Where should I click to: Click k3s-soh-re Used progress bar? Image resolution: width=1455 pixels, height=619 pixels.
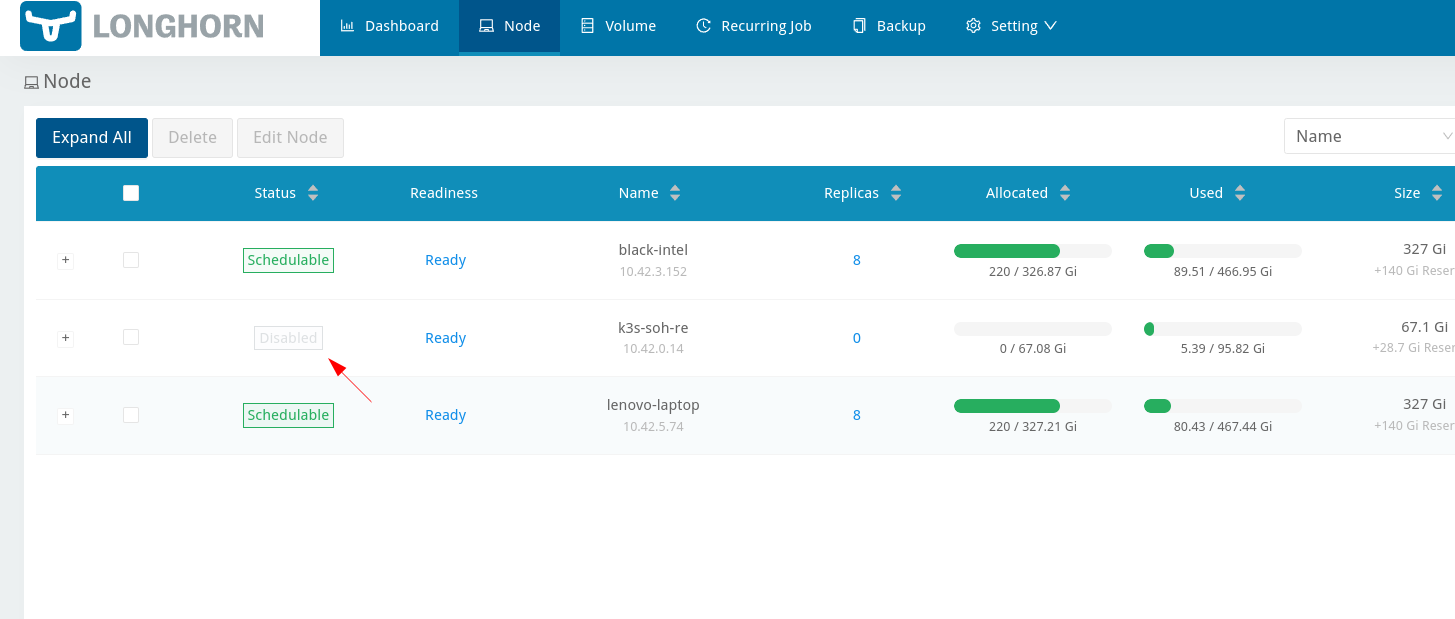click(1223, 329)
